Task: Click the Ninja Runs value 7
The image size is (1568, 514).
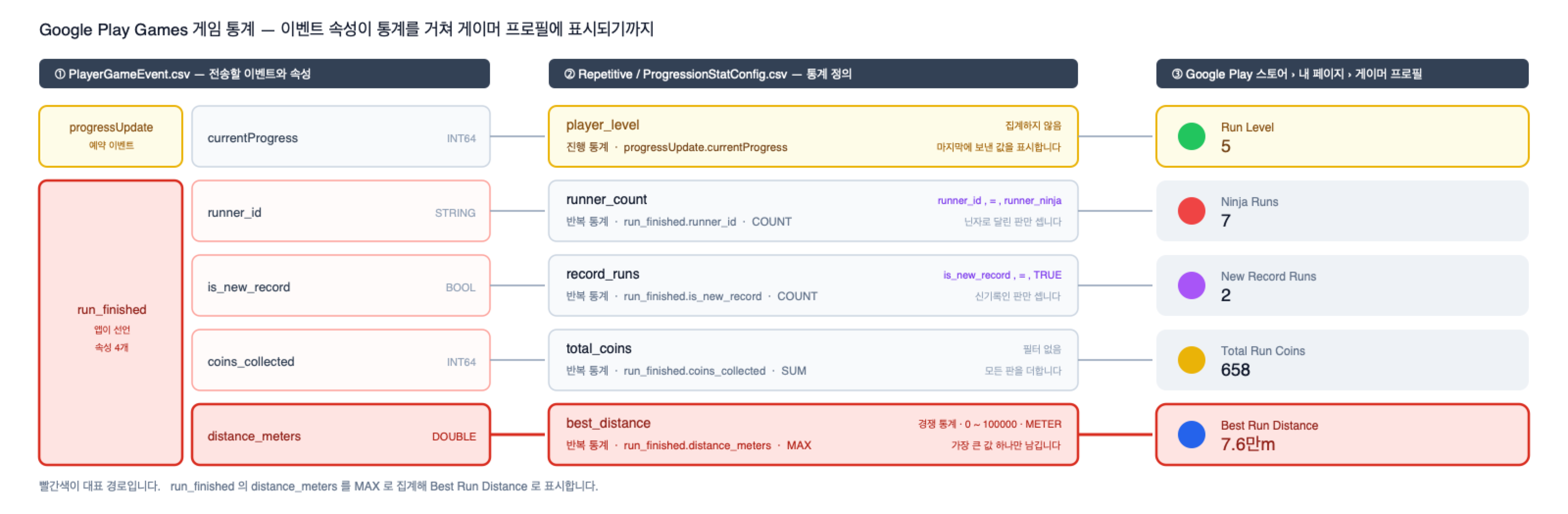Action: (x=1225, y=220)
